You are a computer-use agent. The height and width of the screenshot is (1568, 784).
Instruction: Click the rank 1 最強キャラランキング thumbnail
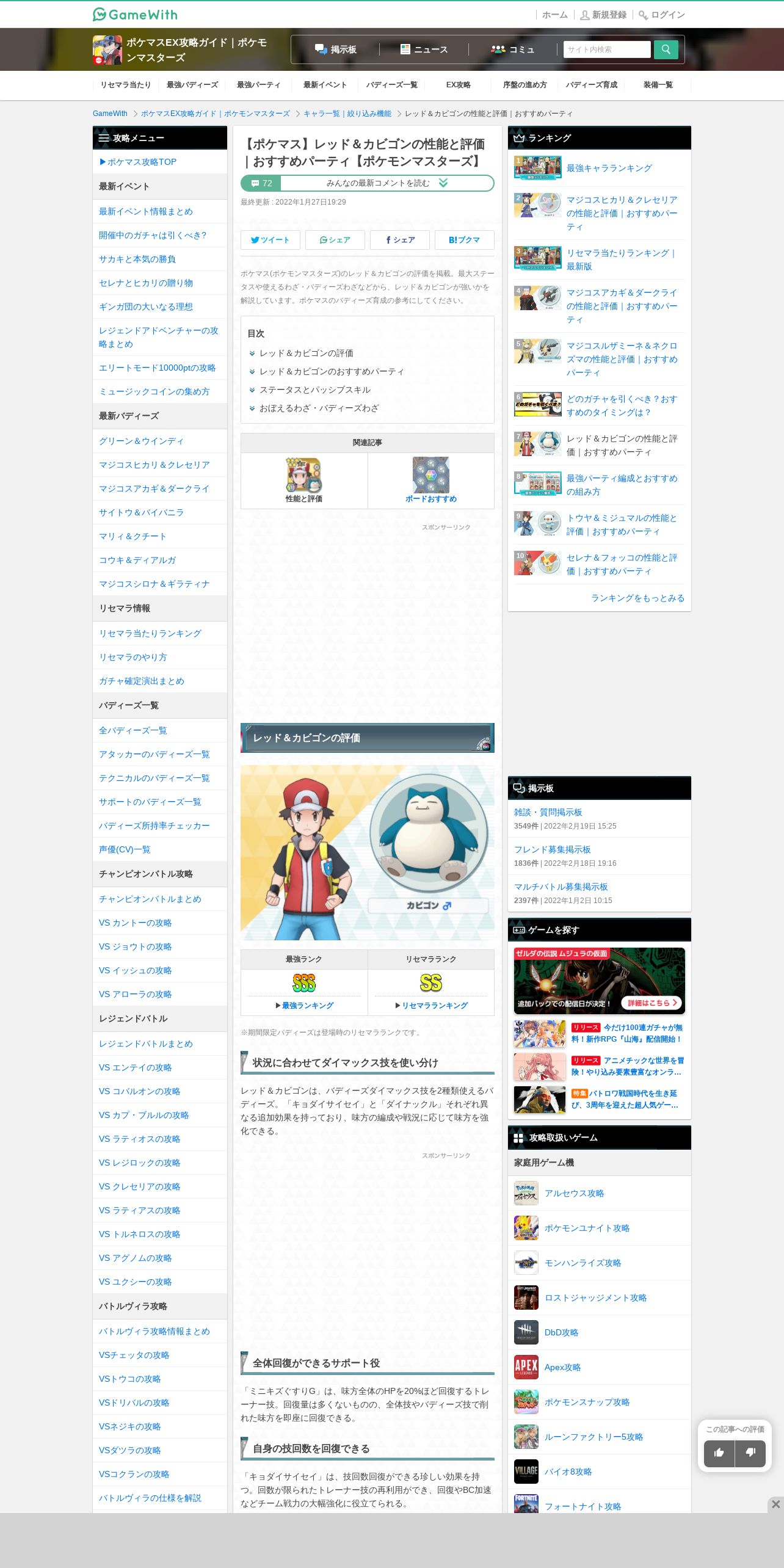pyautogui.click(x=538, y=168)
